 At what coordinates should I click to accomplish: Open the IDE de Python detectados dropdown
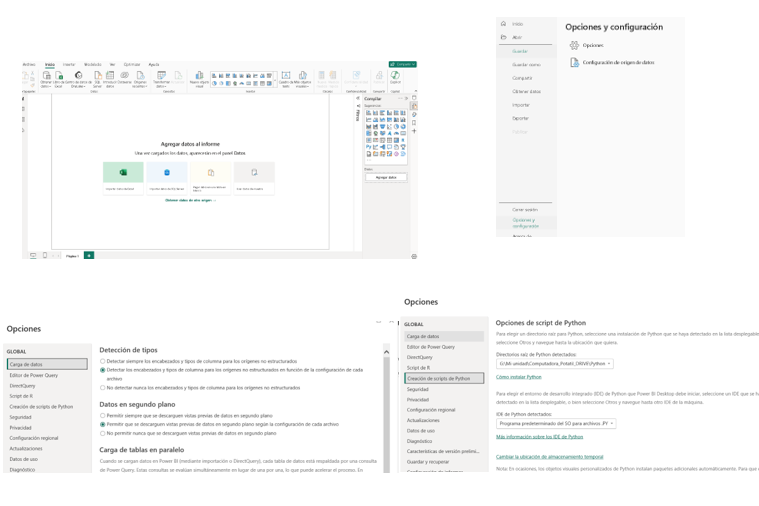click(x=556, y=424)
